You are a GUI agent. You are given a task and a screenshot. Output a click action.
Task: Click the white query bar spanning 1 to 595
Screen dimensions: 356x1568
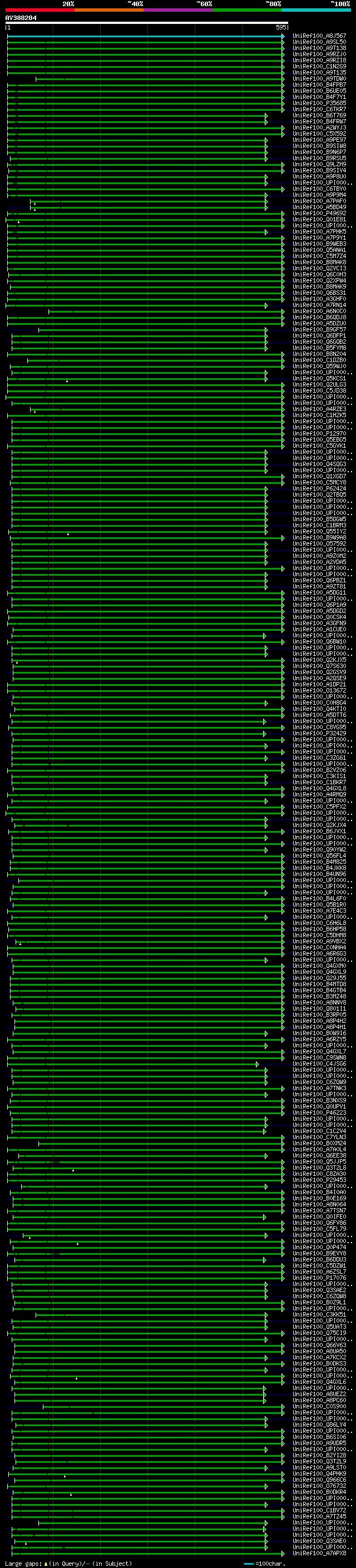(147, 23)
